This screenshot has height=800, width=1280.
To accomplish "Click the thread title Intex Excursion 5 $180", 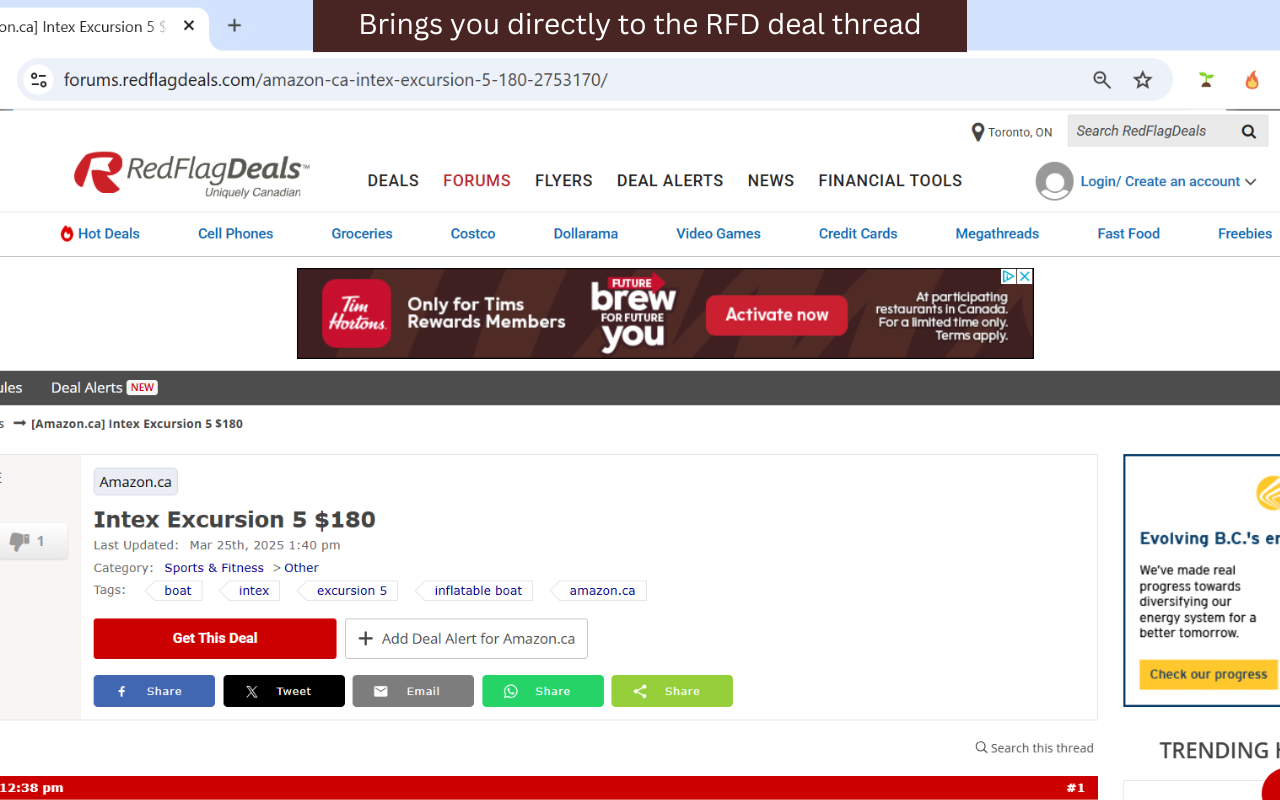I will click(x=235, y=520).
